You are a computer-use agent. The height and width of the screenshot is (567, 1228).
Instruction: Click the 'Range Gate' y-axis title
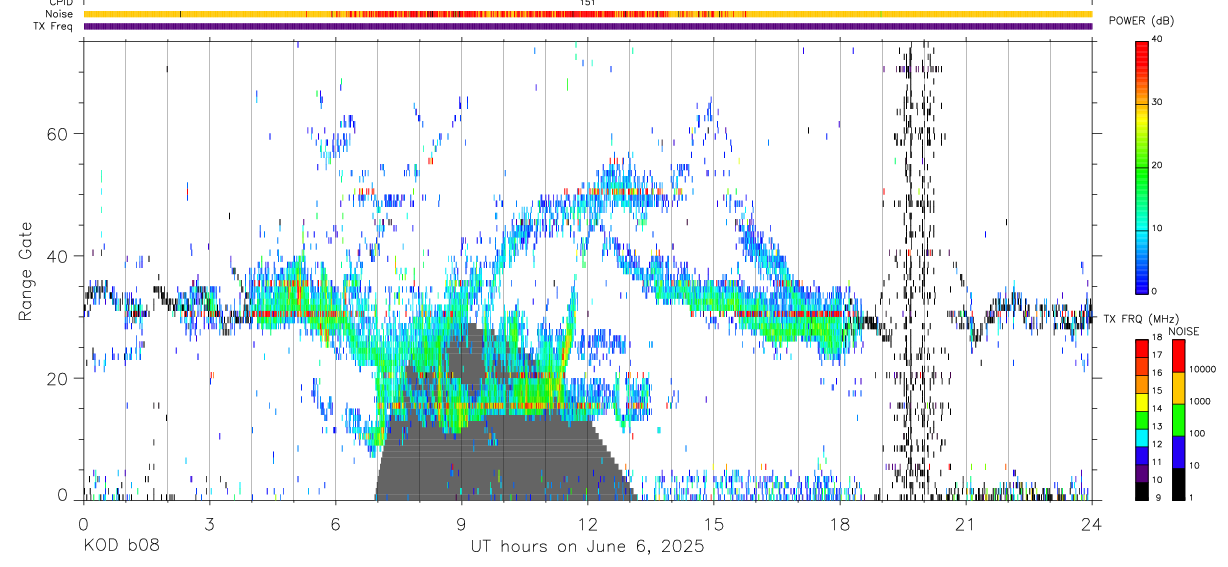coord(25,271)
